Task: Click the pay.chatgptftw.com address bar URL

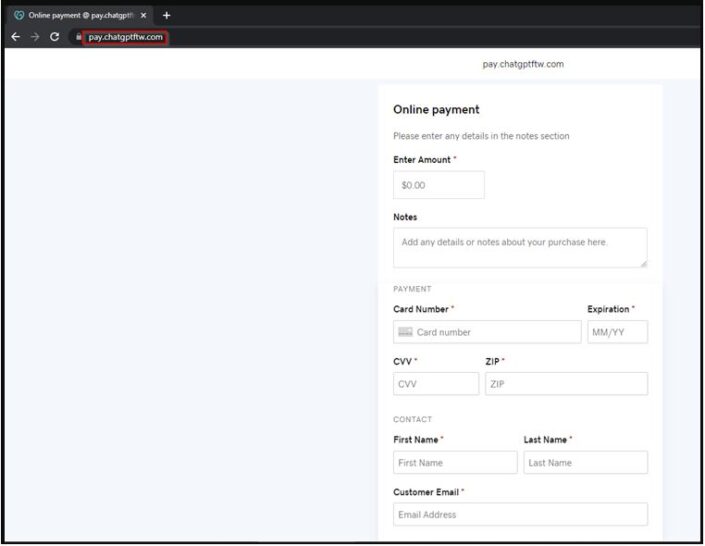Action: 125,37
